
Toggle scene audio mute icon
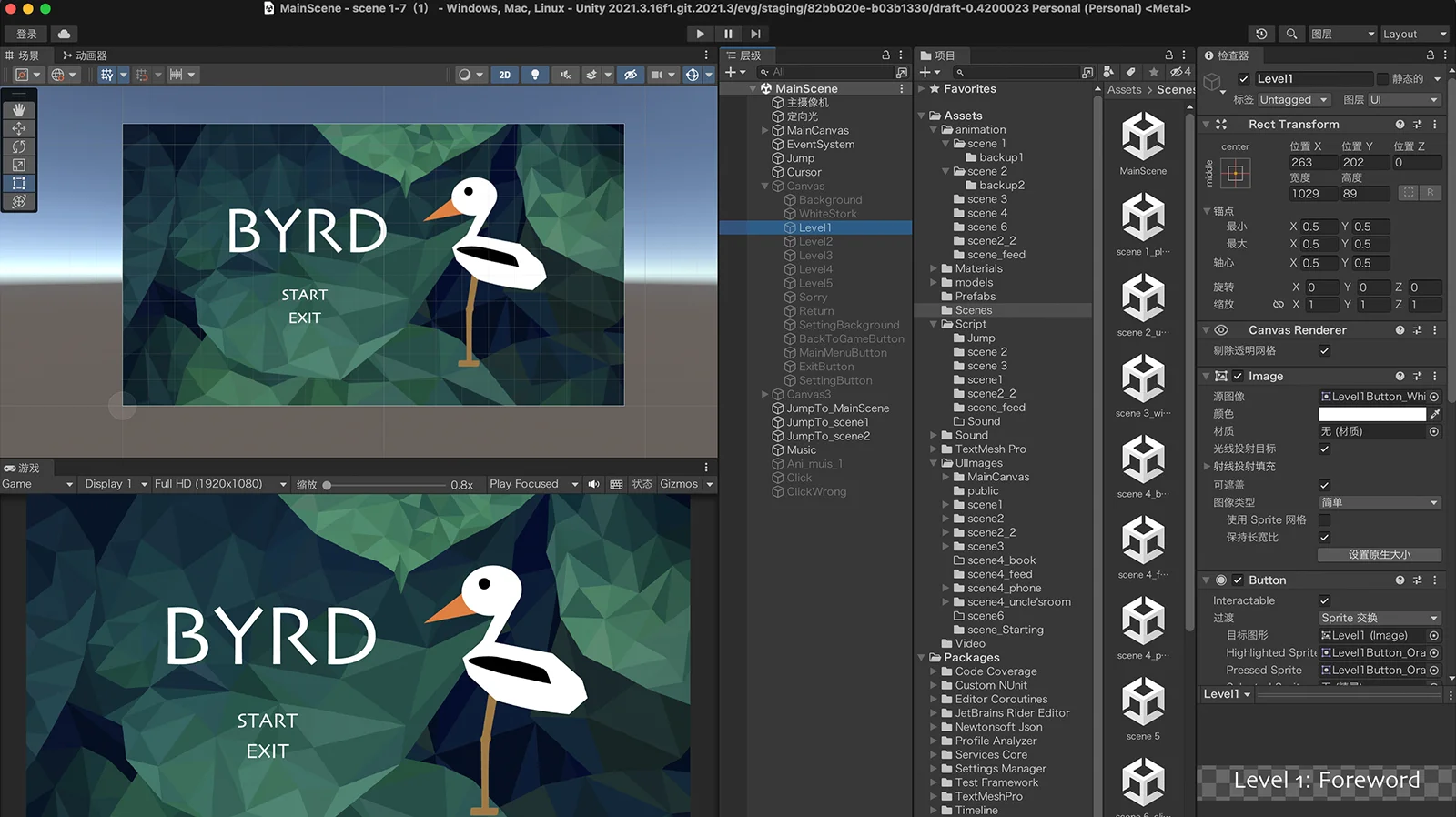(565, 75)
